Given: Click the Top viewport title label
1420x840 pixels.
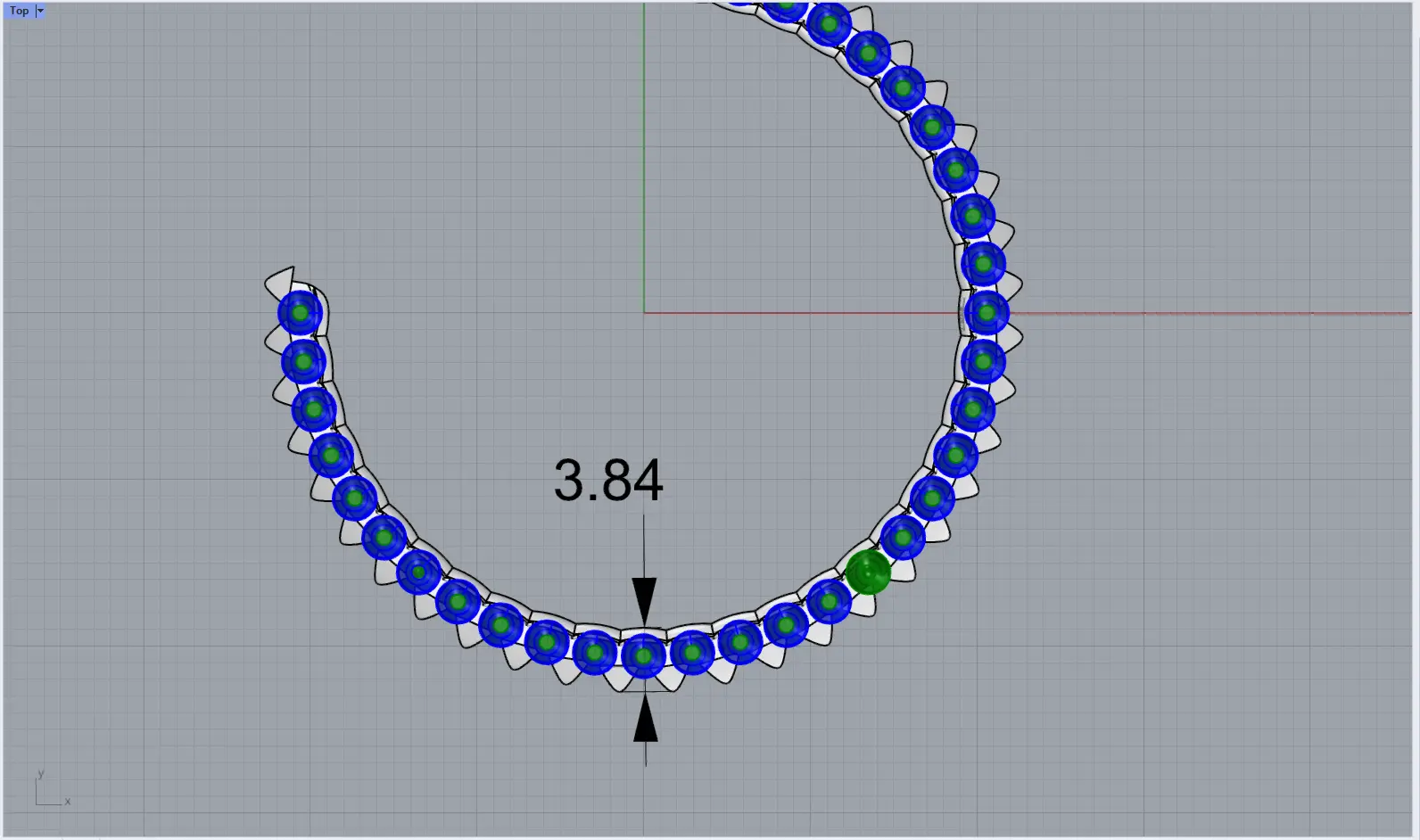Looking at the screenshot, I should click(x=19, y=11).
